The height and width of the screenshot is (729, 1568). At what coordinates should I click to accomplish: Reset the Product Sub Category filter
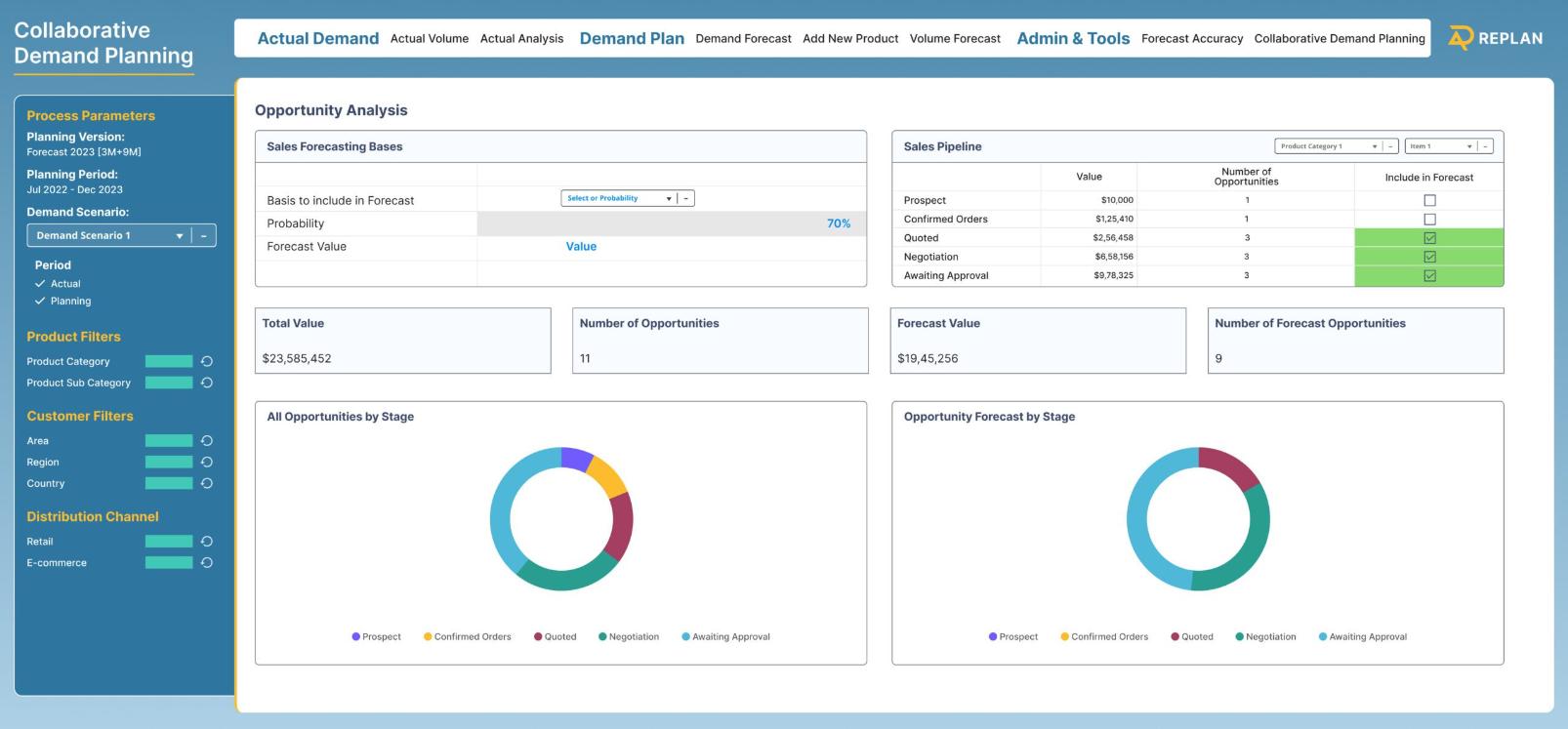(x=206, y=383)
